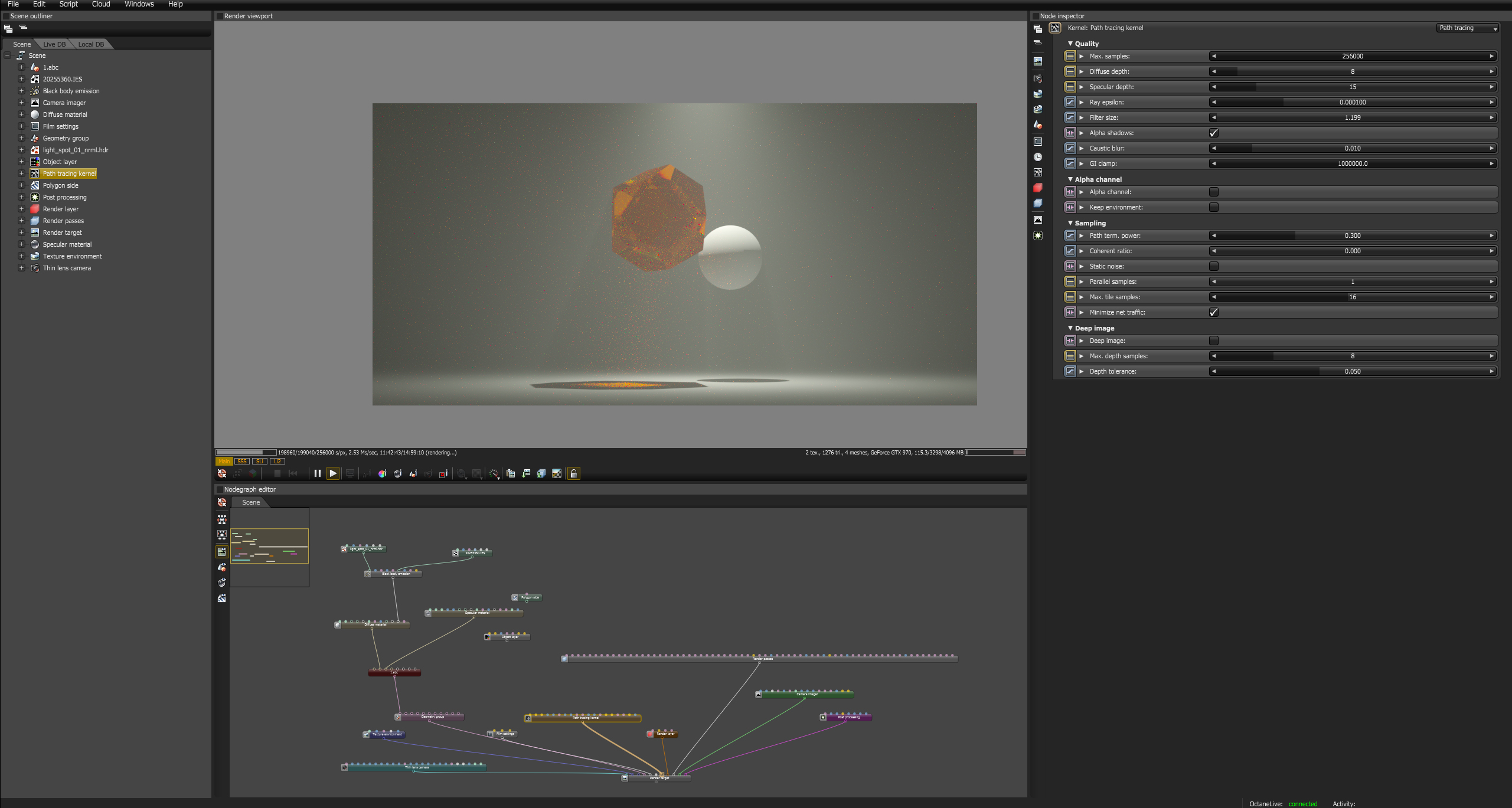Screen dimensions: 1512x808
Task: Enable the Static noise checkbox
Action: point(1214,266)
